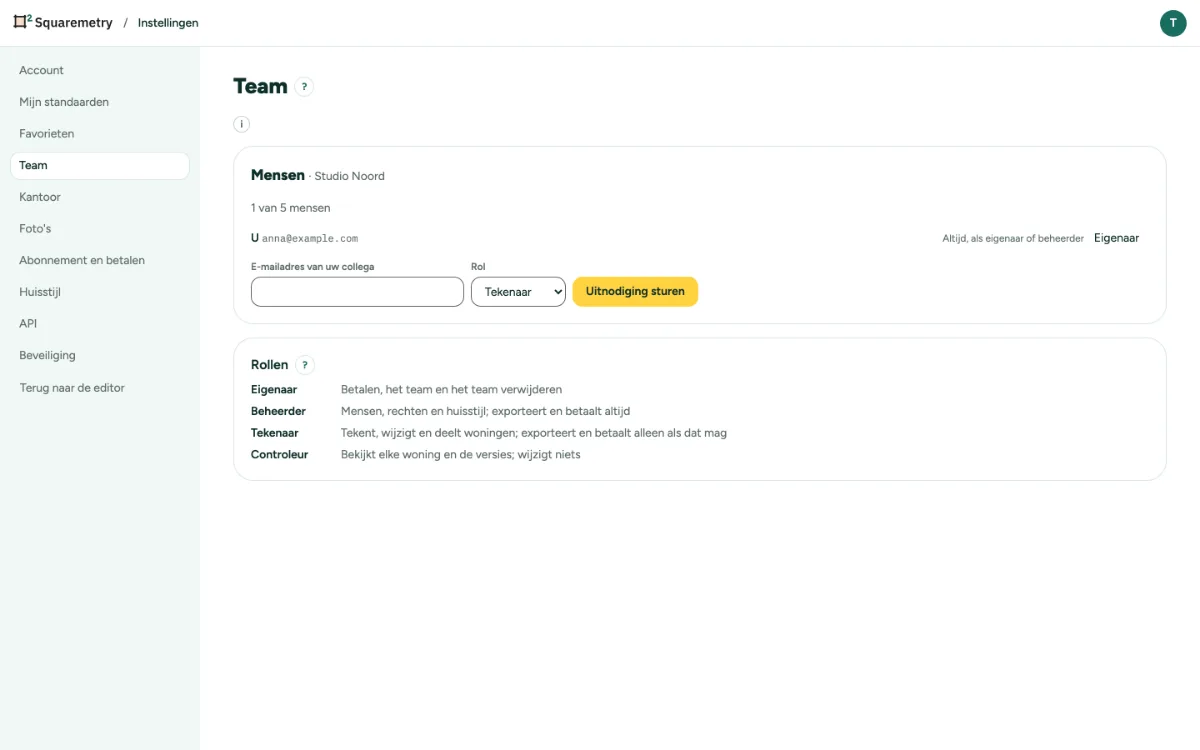Open Beveiliging settings
The image size is (1200, 750).
(99, 355)
